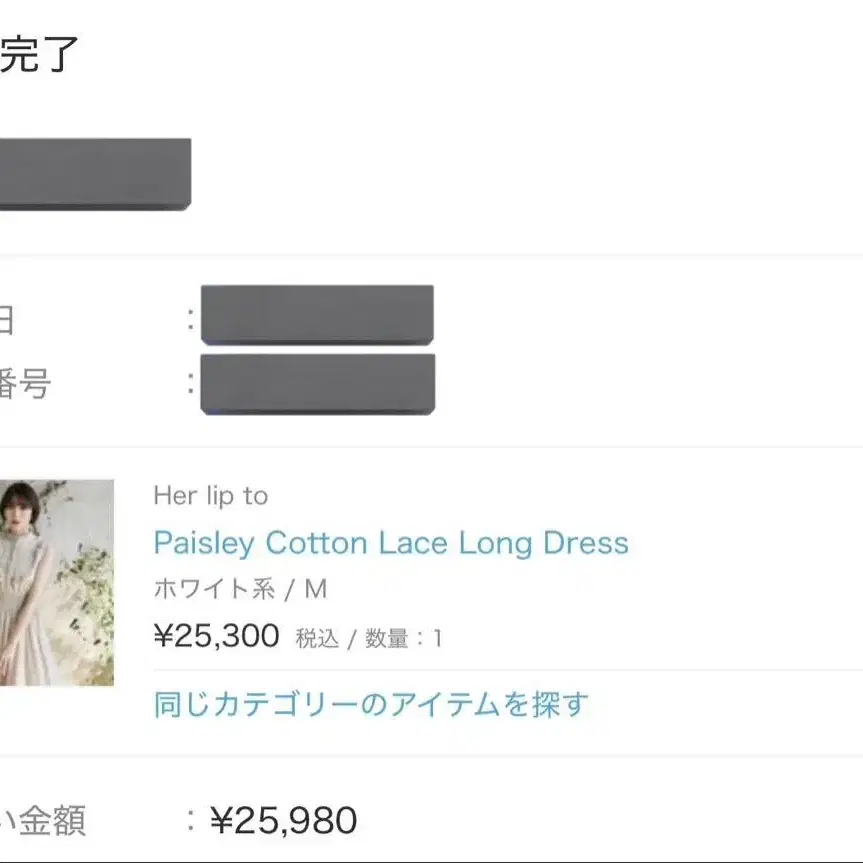863x863 pixels.
Task: Click the redacted date value box
Action: tap(317, 315)
